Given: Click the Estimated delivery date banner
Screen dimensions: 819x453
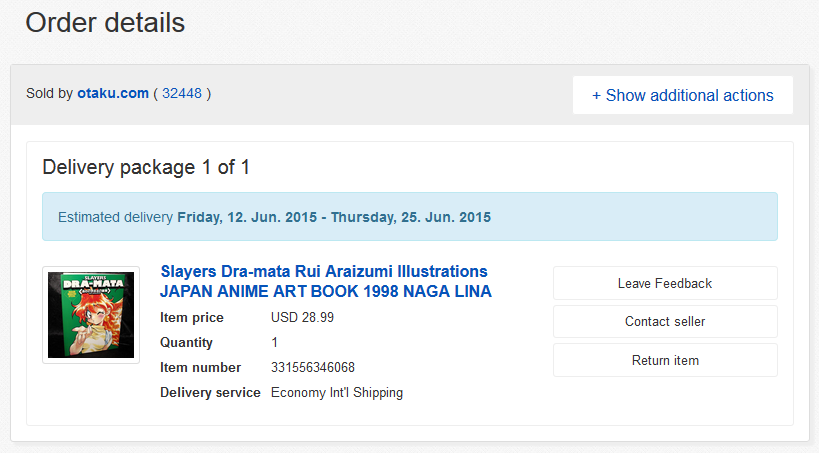Looking at the screenshot, I should point(409,217).
